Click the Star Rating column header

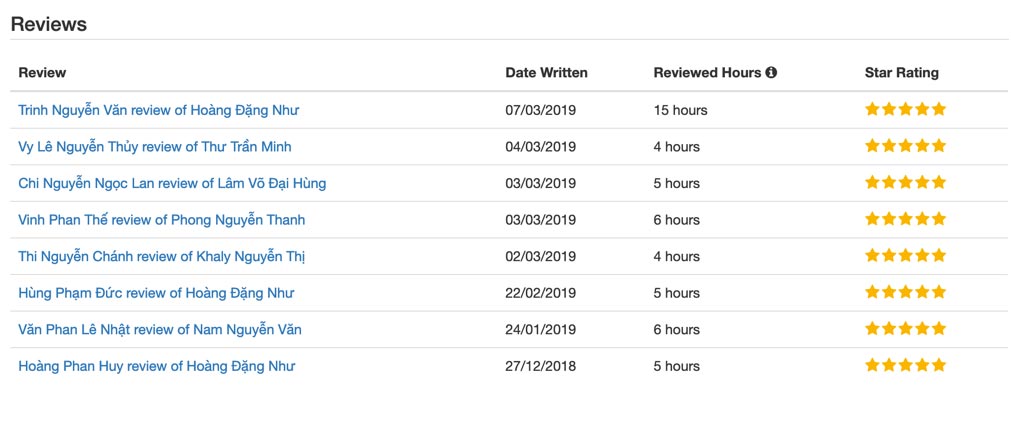pos(901,73)
